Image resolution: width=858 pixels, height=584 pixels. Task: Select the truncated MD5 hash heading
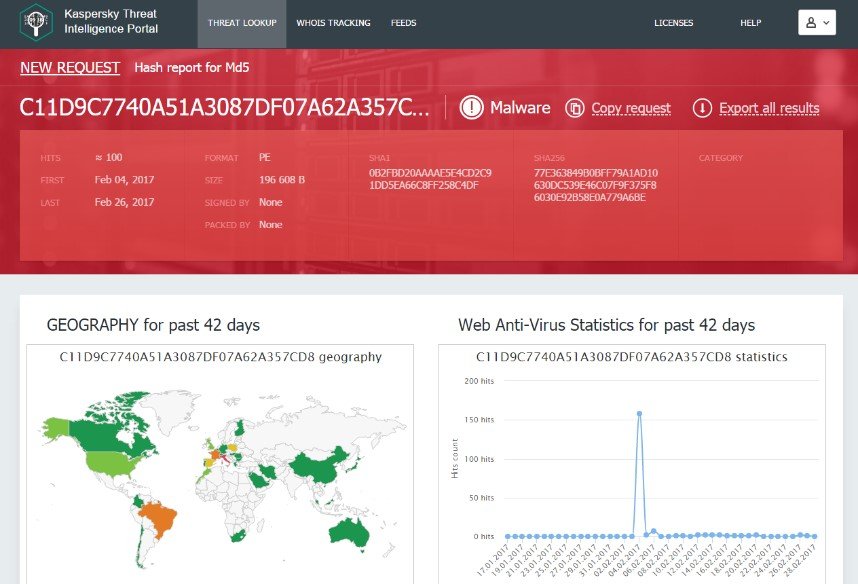(224, 107)
